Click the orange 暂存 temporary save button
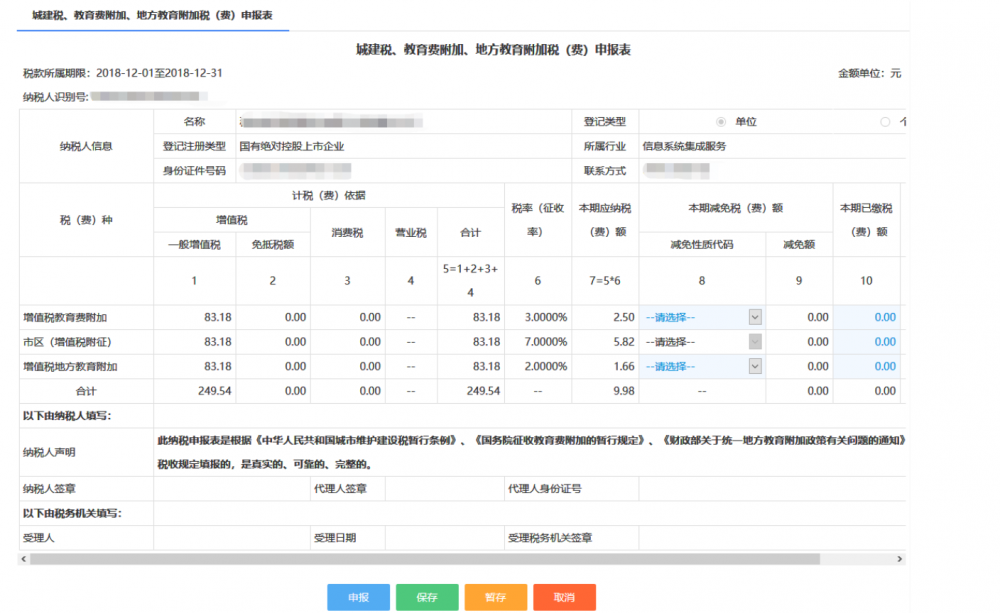This screenshot has width=1000, height=613. pos(495,597)
